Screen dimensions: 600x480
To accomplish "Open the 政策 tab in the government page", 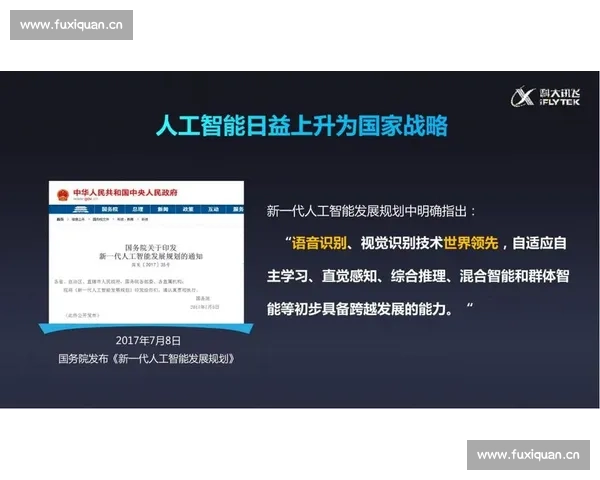I will coord(188,209).
